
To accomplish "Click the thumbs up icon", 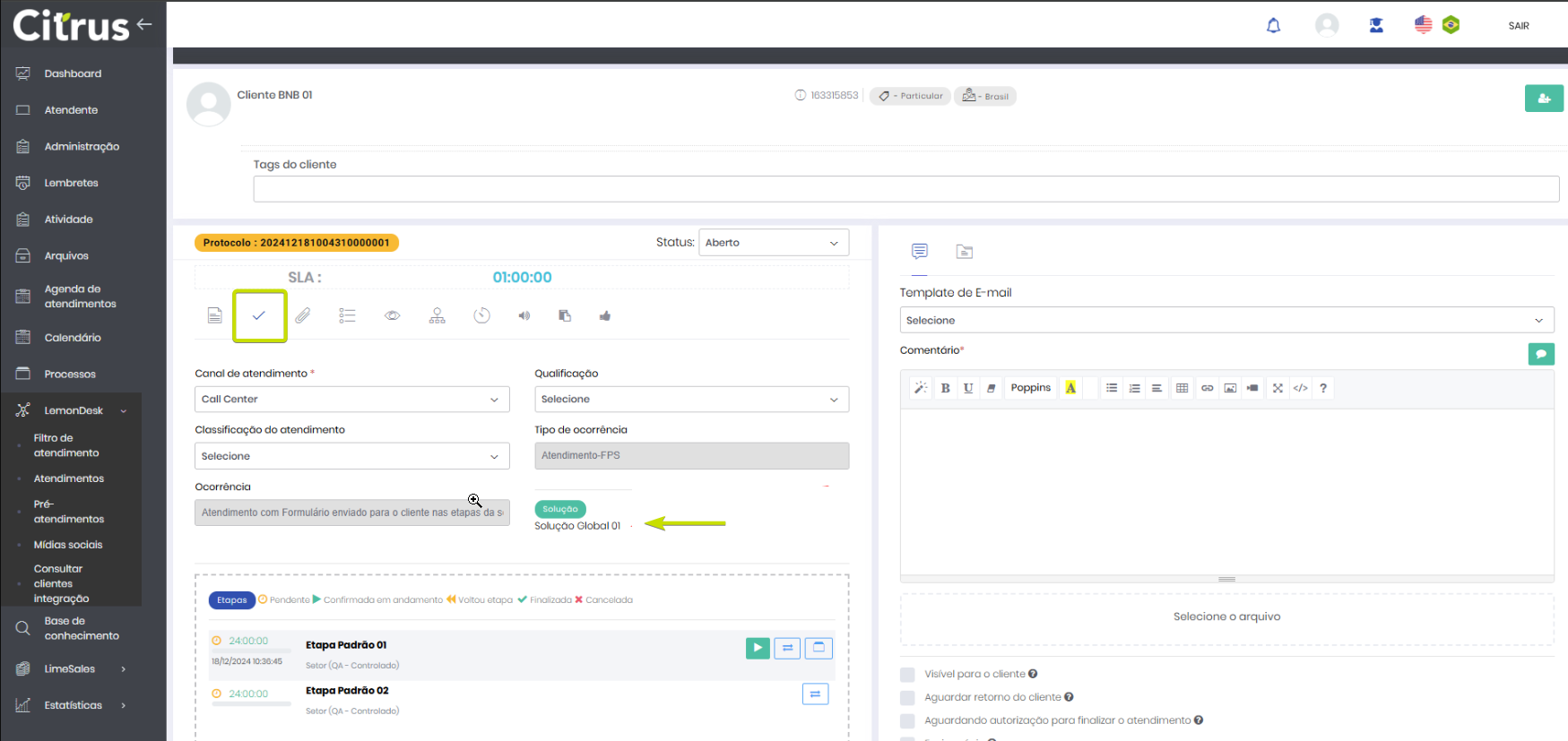I will 605,315.
